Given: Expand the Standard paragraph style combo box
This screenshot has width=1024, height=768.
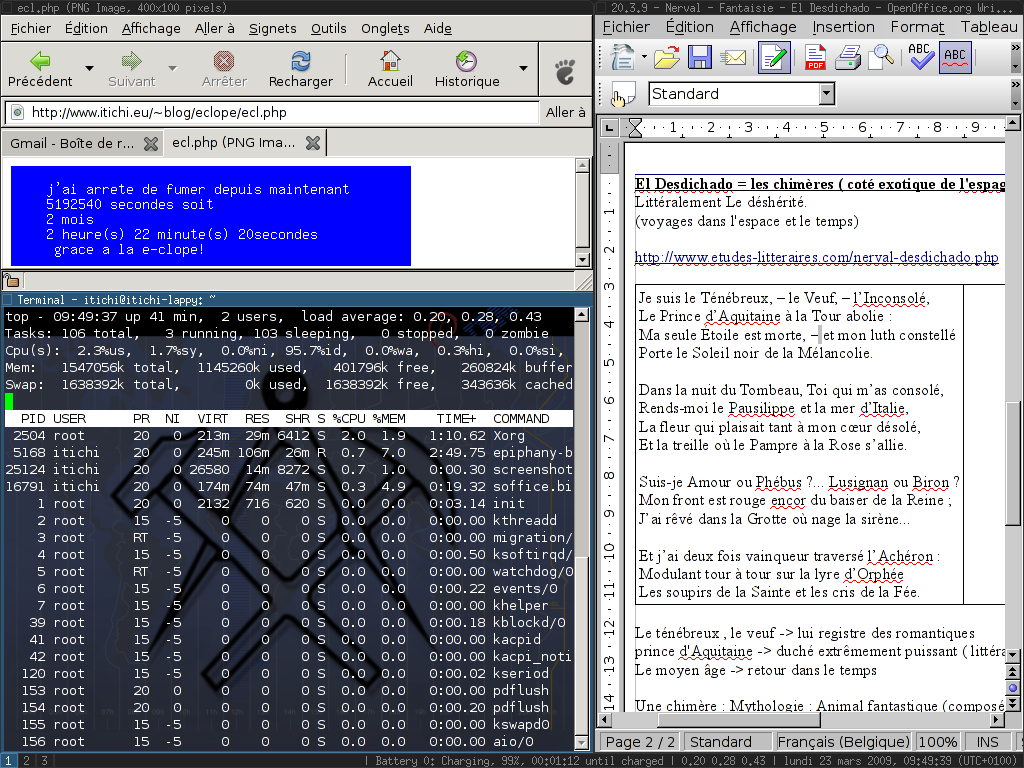Looking at the screenshot, I should [x=827, y=94].
